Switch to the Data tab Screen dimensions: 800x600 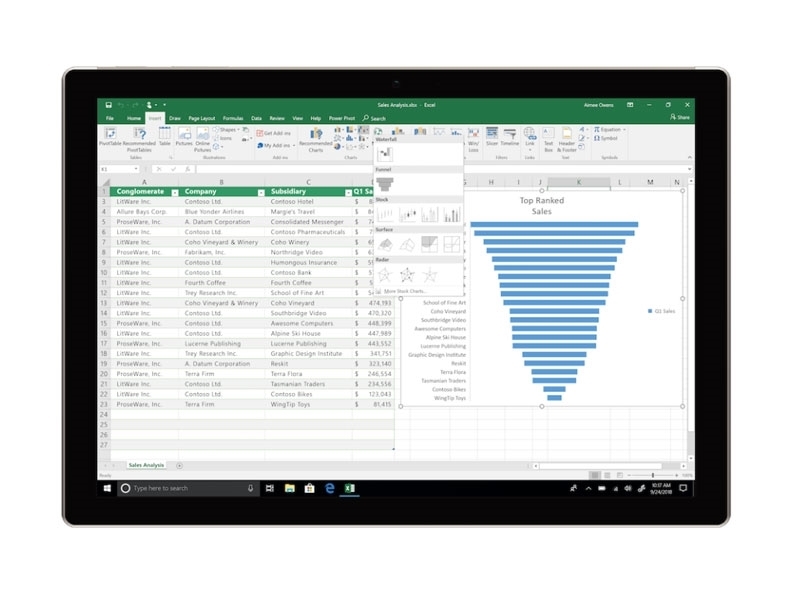256,118
